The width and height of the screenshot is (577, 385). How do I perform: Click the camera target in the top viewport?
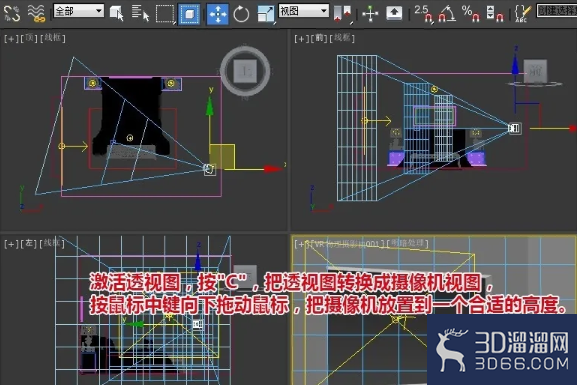click(113, 142)
